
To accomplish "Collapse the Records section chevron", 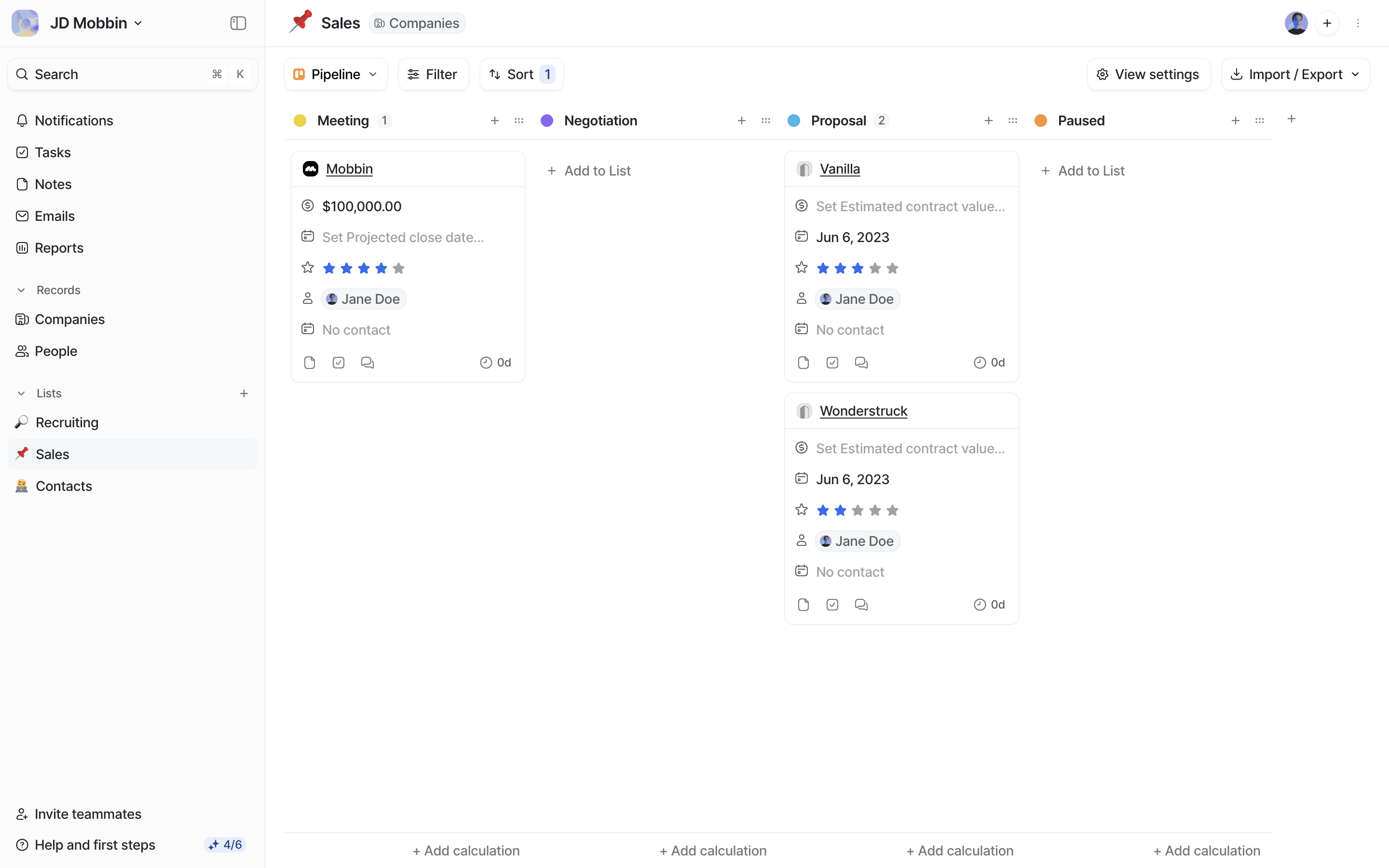I will (21, 290).
